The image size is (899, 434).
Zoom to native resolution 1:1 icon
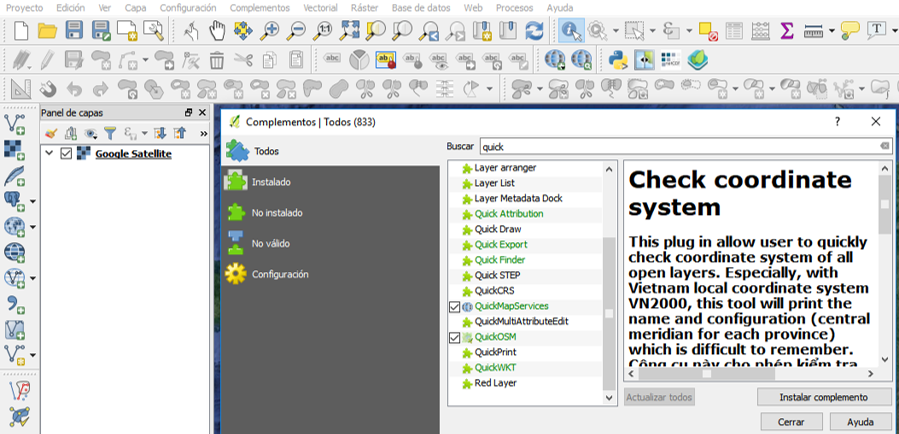[323, 30]
